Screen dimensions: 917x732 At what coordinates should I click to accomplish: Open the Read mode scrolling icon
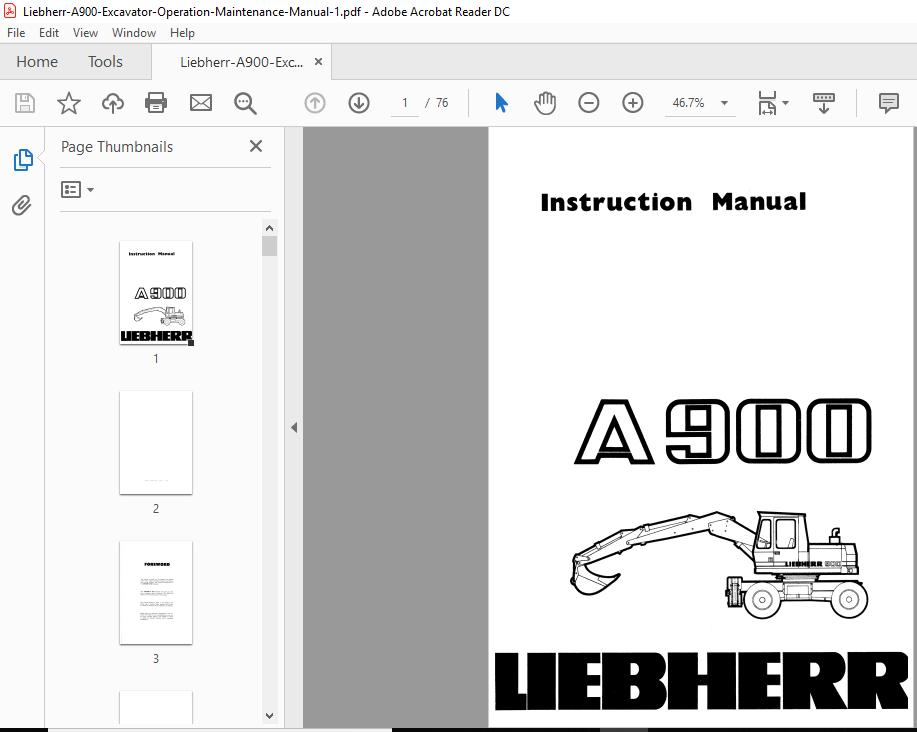[823, 103]
